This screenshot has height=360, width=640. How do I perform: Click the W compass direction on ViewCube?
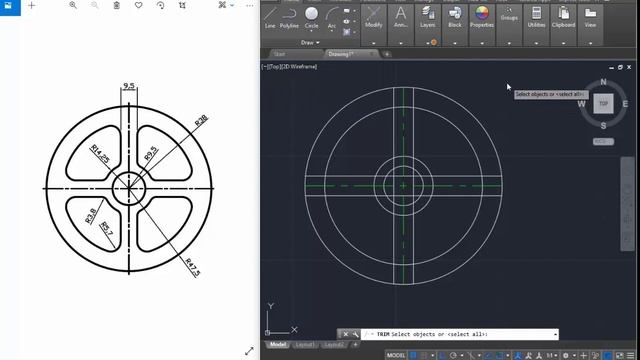point(582,104)
